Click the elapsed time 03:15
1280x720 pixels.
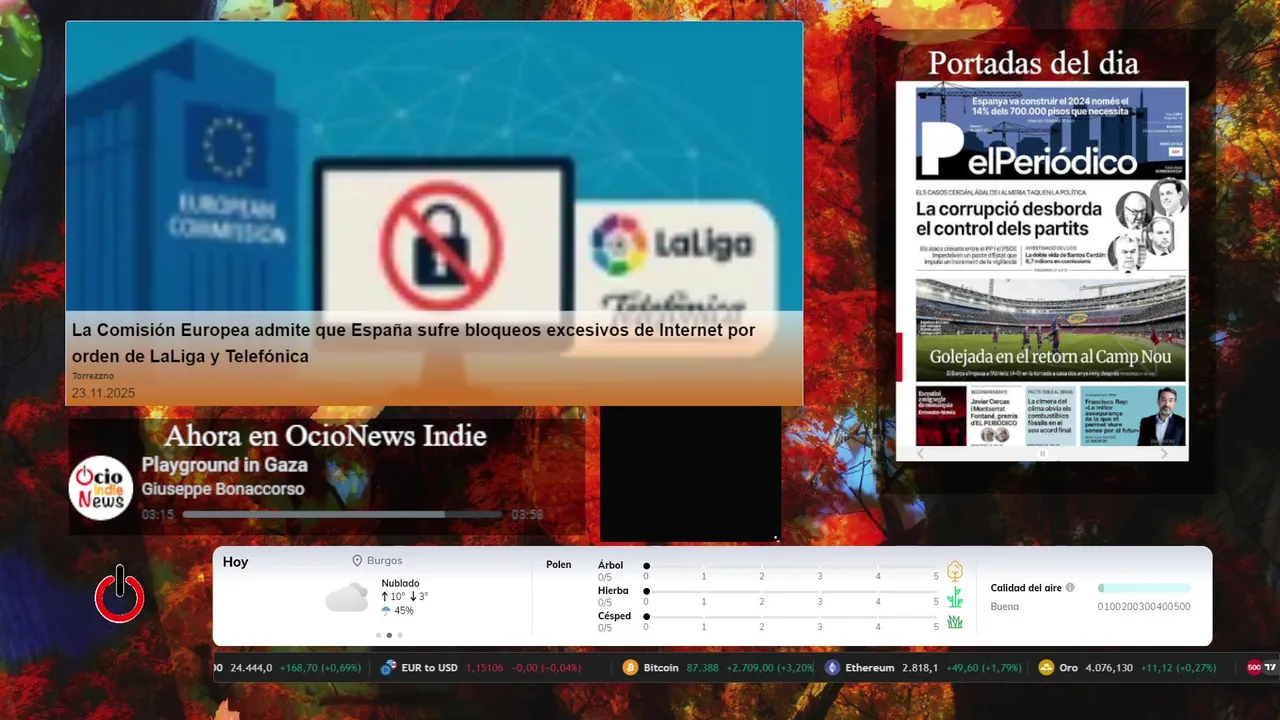pos(158,515)
